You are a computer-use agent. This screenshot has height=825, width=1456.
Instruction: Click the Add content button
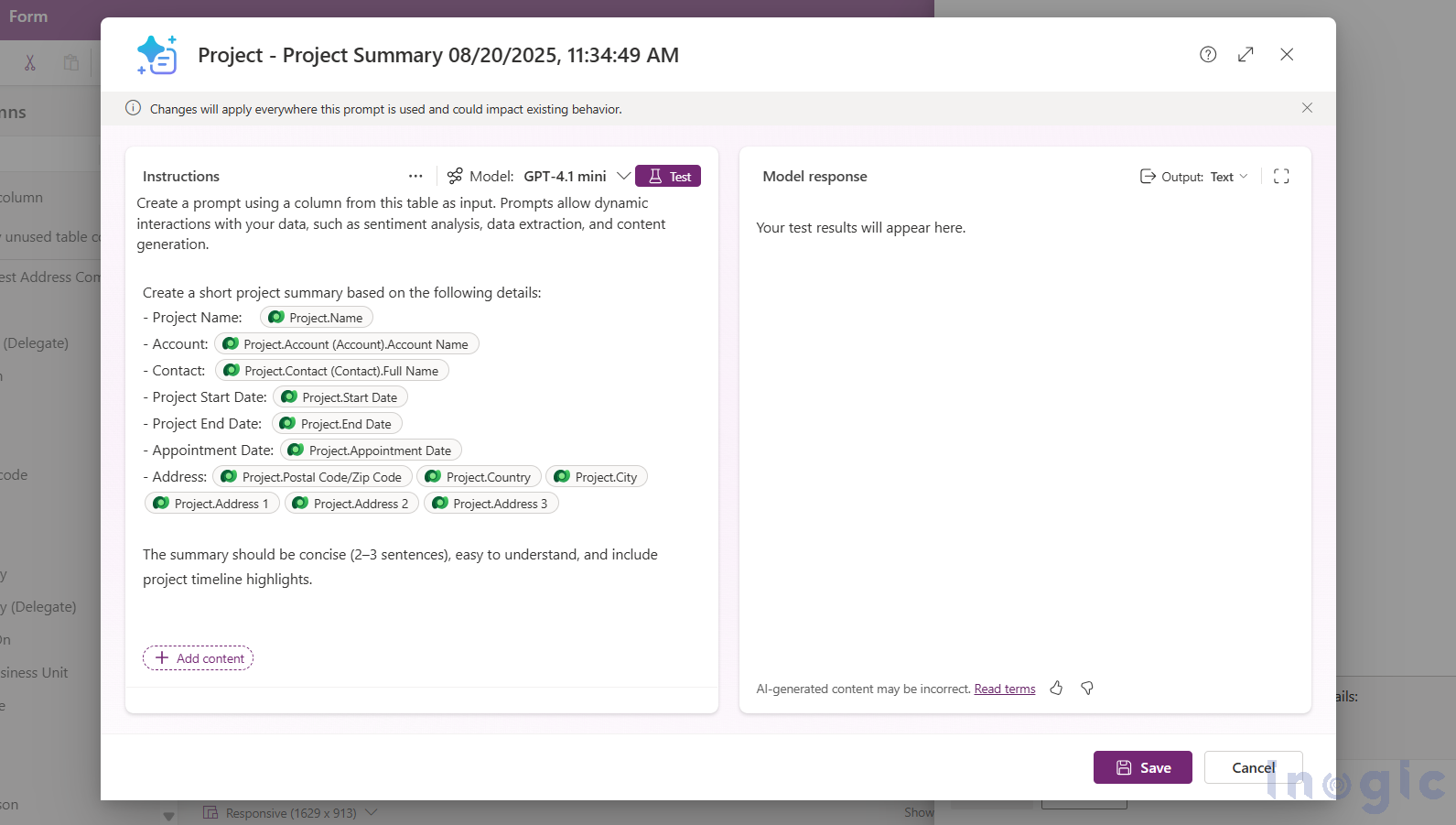pyautogui.click(x=199, y=658)
